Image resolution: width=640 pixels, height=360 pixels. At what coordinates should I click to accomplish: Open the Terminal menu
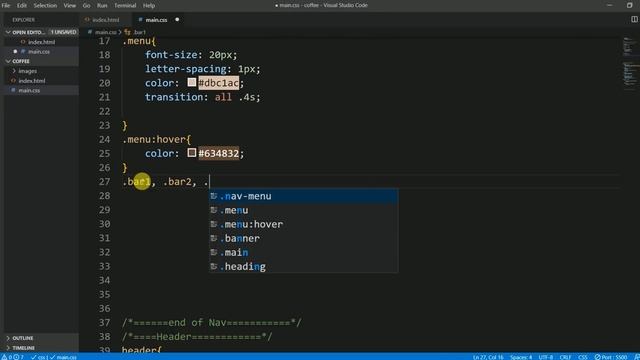pyautogui.click(x=125, y=5)
